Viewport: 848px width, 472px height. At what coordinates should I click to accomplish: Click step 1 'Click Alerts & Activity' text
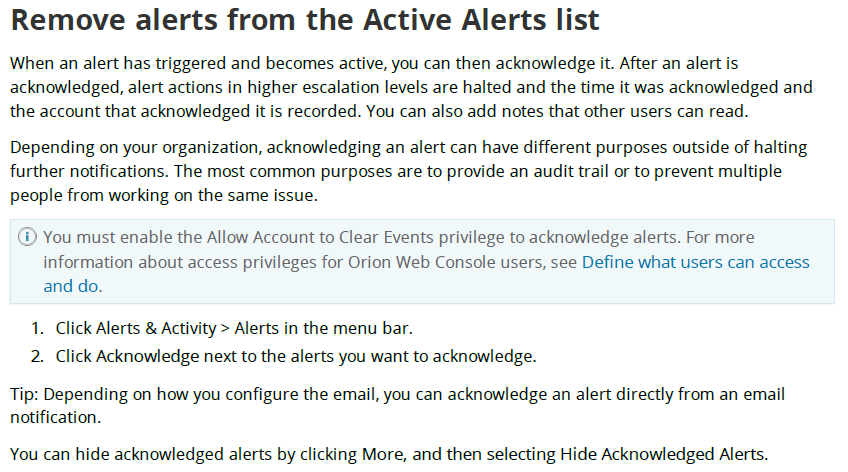tap(136, 328)
